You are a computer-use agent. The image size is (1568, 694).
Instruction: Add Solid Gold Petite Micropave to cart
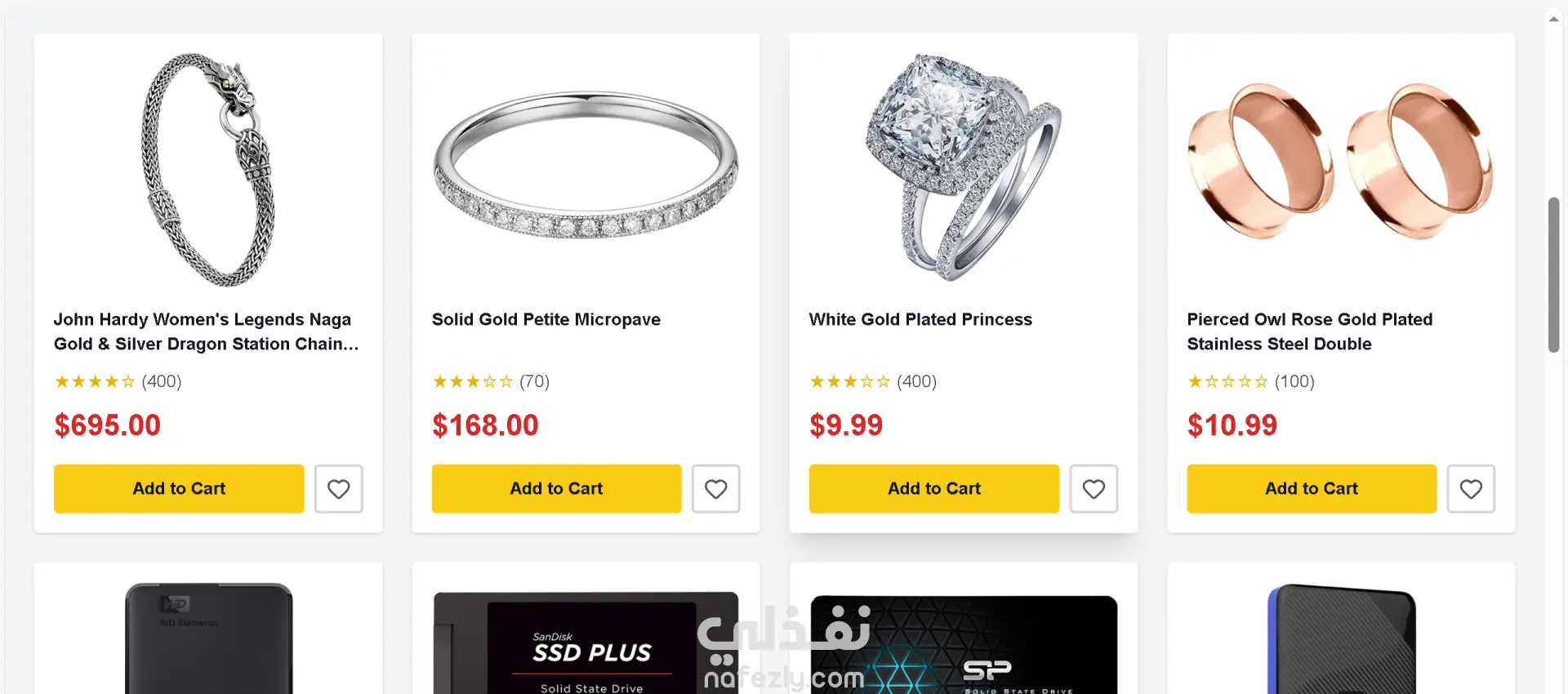(x=556, y=488)
